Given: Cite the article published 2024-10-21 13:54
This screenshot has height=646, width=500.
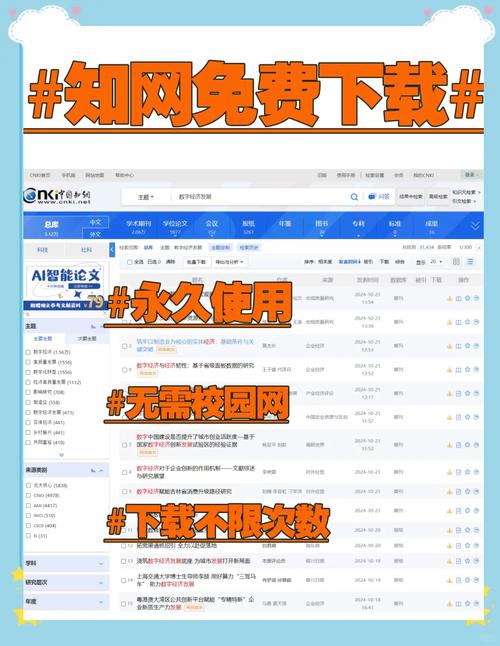Looking at the screenshot, I should point(476,298).
